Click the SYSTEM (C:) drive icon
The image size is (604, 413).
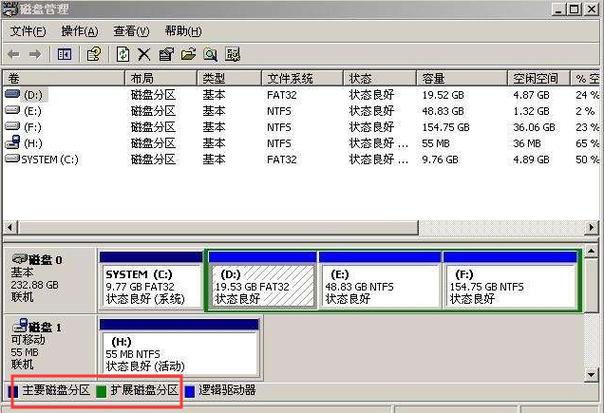coord(12,158)
